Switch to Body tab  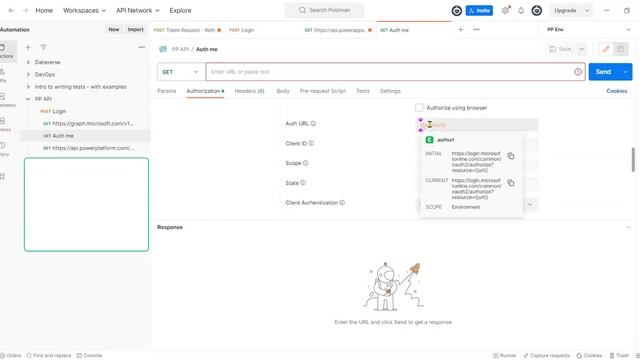283,91
